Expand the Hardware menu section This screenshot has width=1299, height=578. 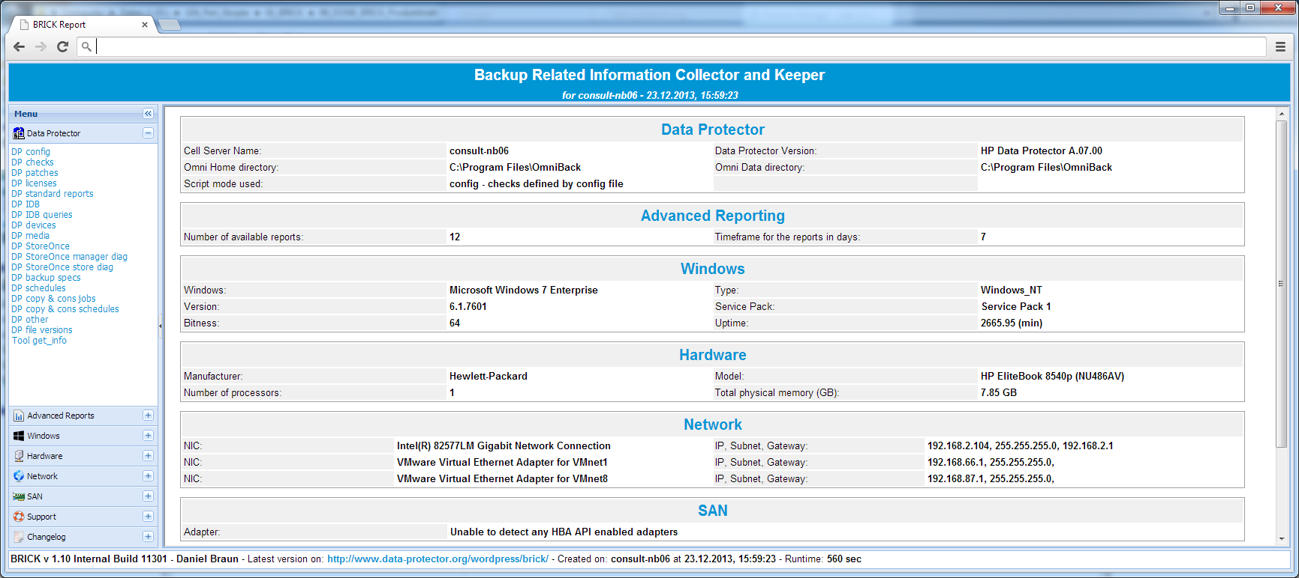pyautogui.click(x=148, y=456)
